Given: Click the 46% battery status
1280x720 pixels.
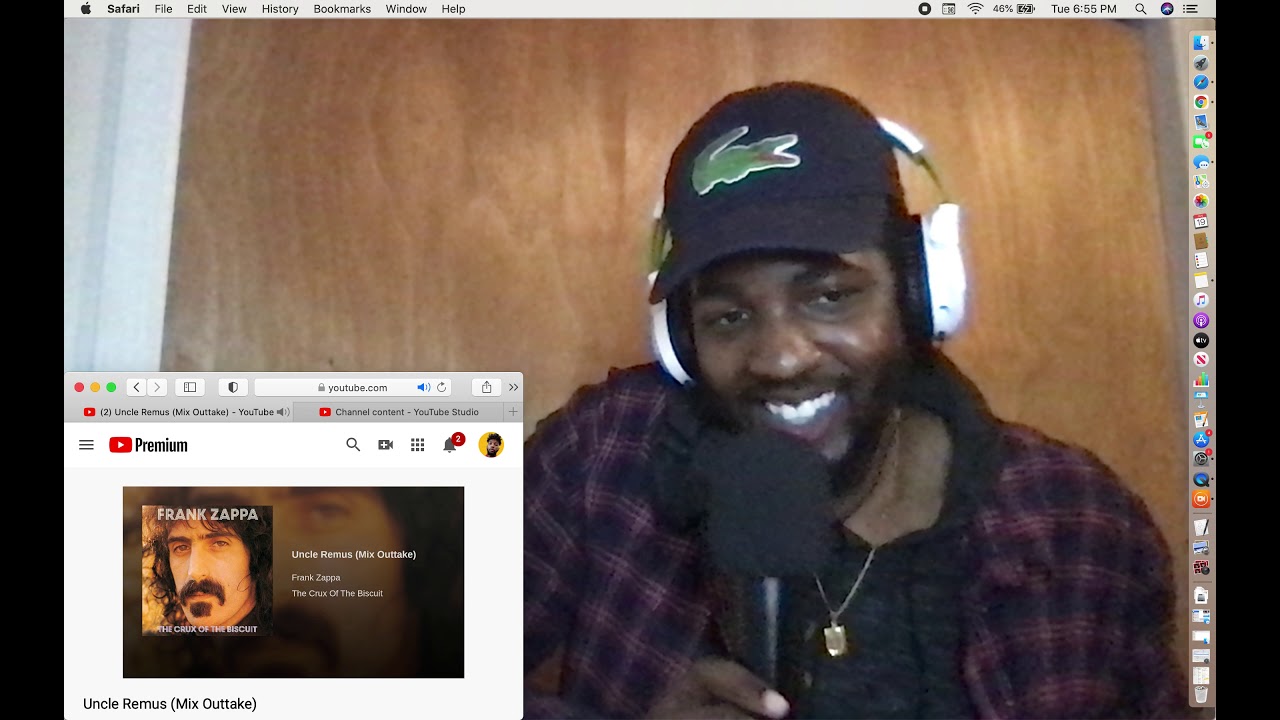Looking at the screenshot, I should click(x=1013, y=9).
